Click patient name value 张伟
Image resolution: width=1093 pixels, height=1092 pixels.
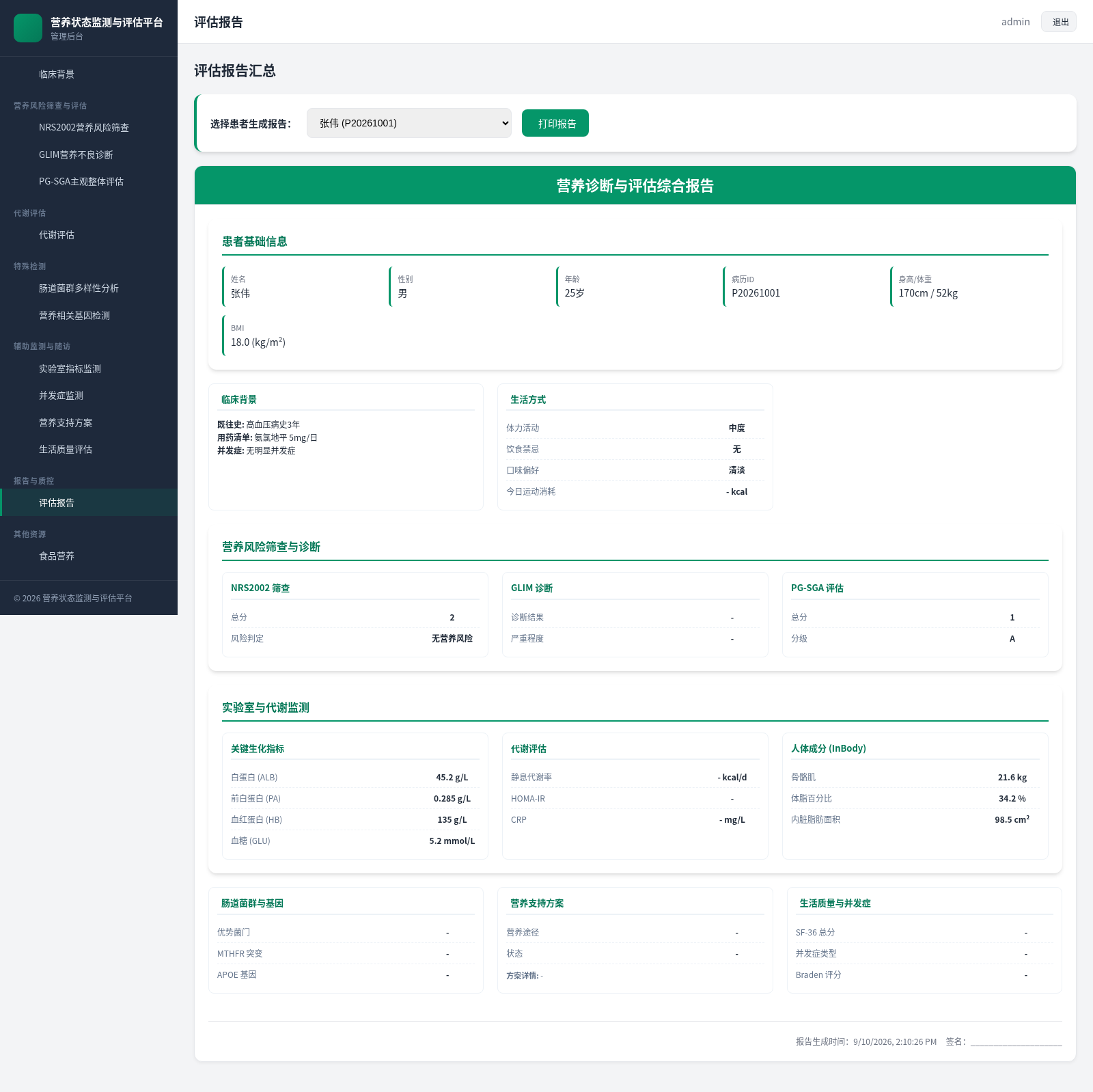click(x=240, y=293)
